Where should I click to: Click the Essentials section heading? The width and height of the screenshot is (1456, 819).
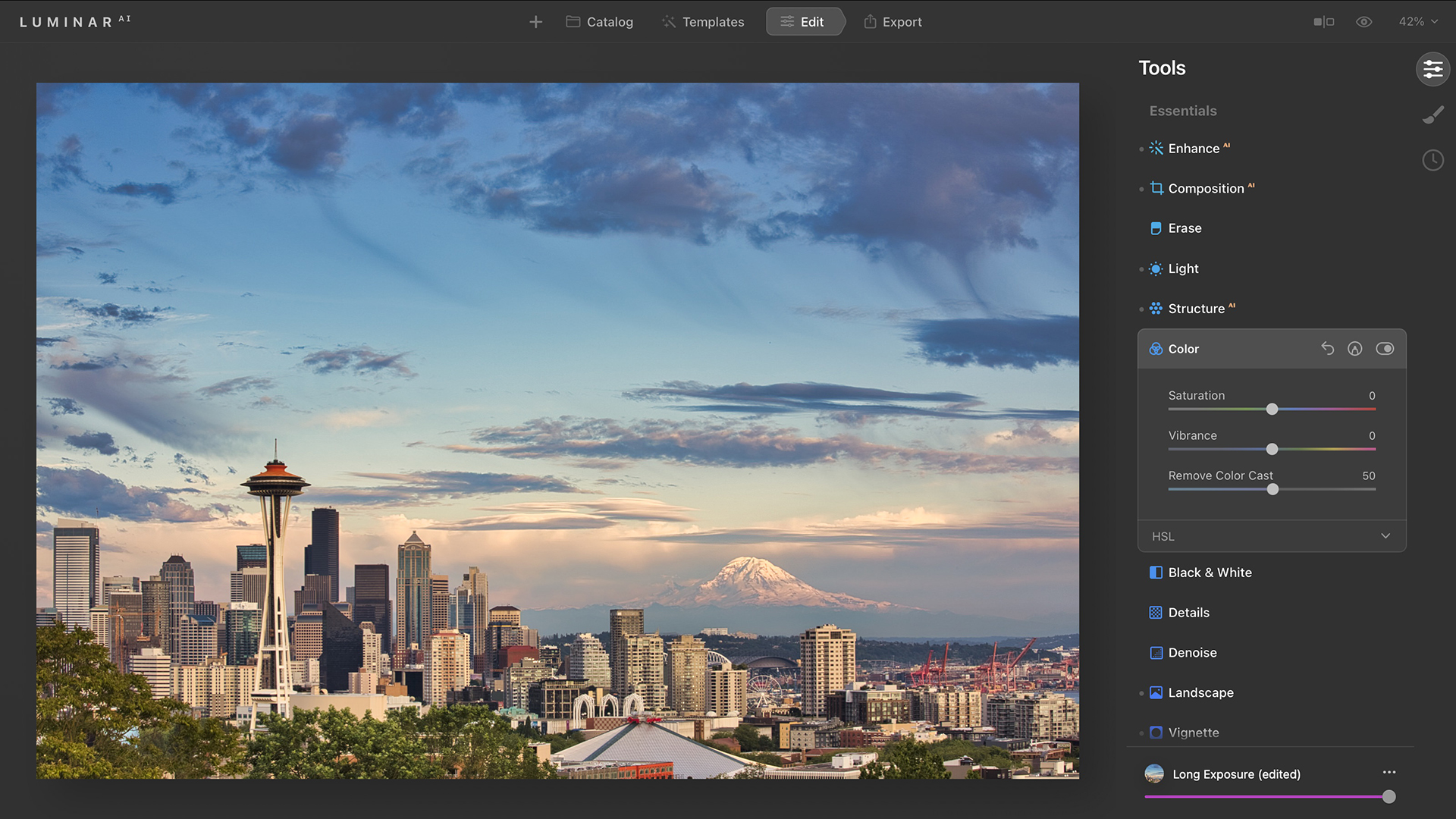(x=1182, y=111)
